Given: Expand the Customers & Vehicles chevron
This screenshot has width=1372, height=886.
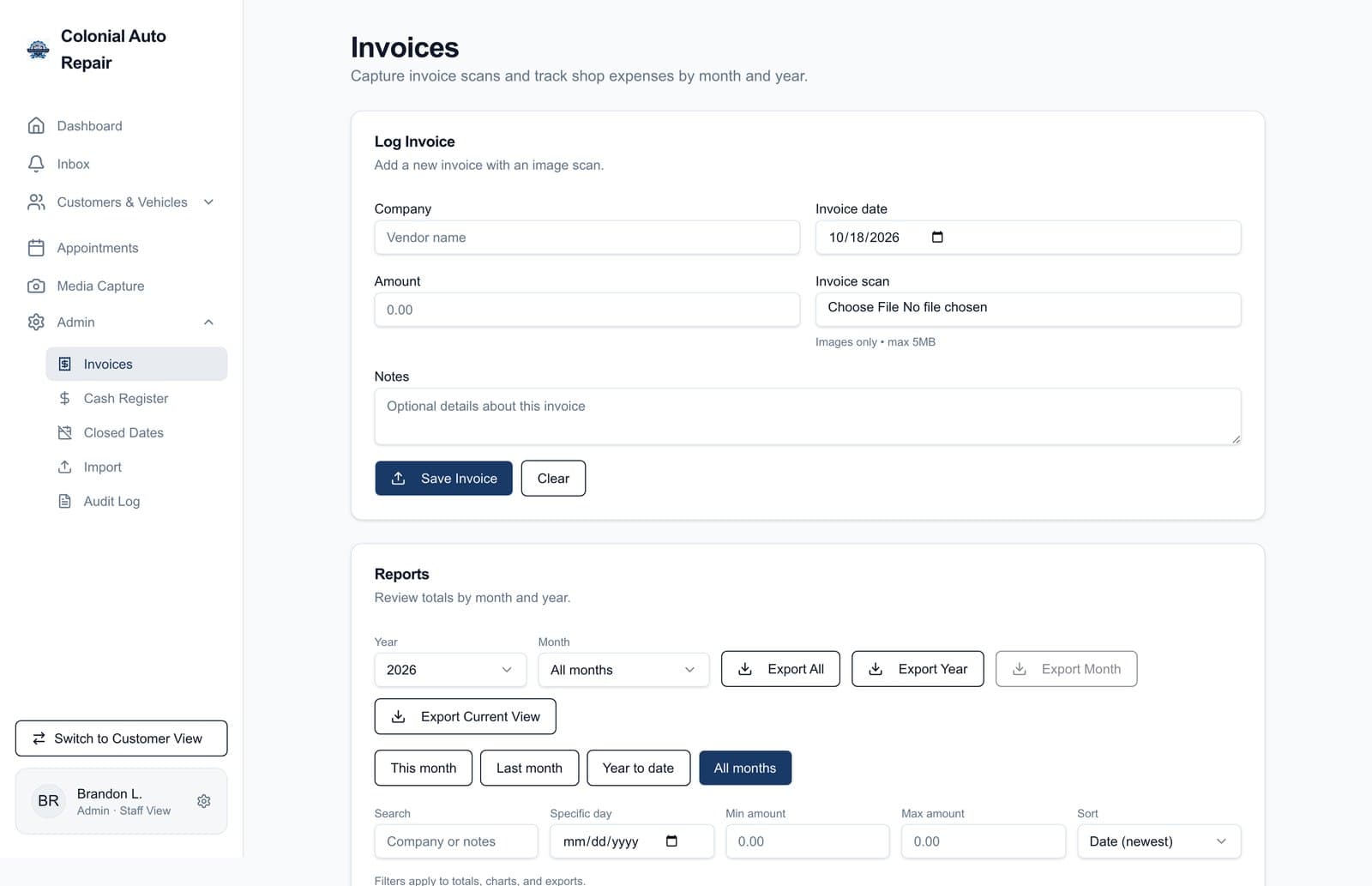Looking at the screenshot, I should 208,202.
